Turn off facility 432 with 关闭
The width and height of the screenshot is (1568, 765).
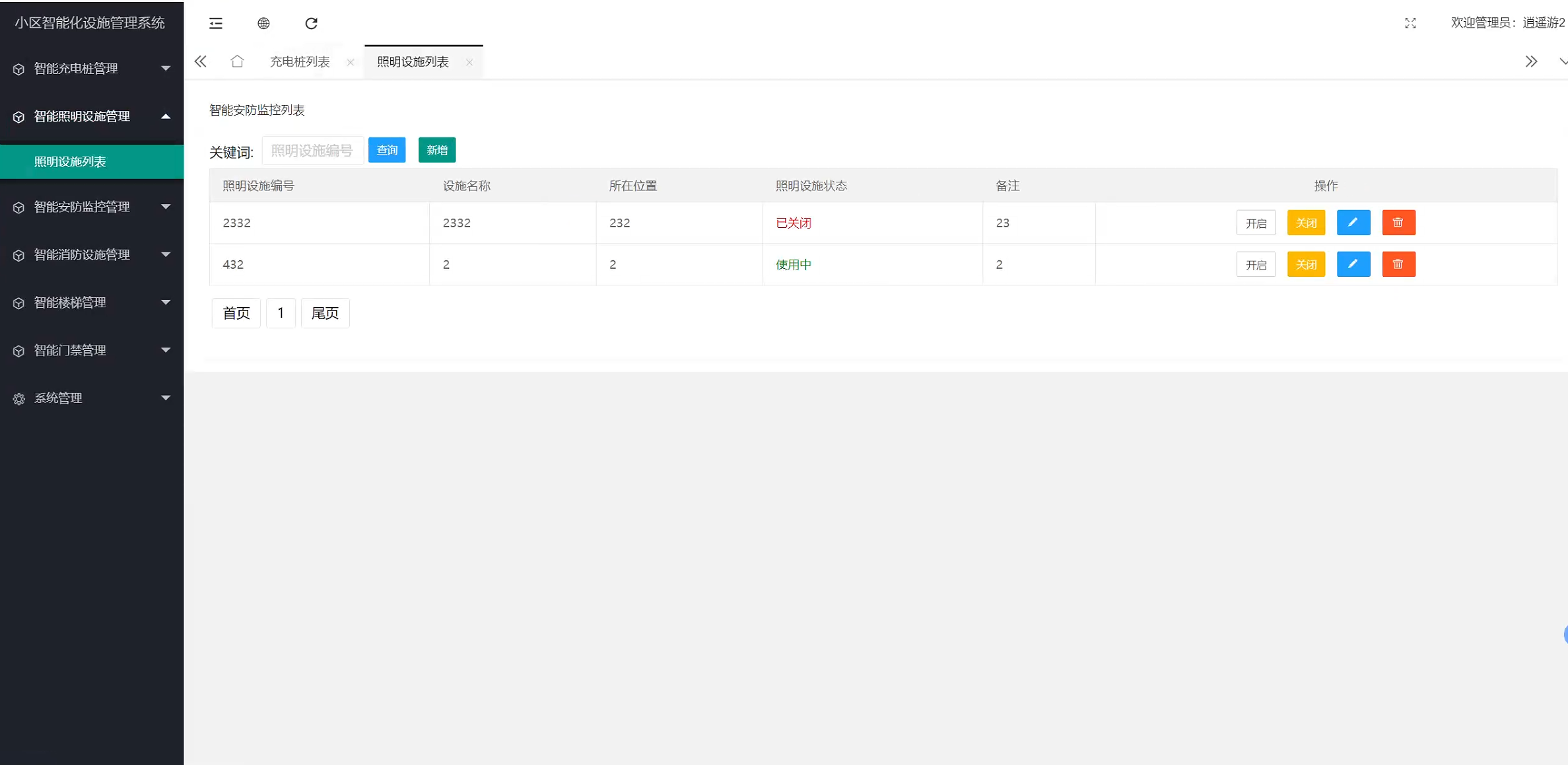click(1305, 264)
